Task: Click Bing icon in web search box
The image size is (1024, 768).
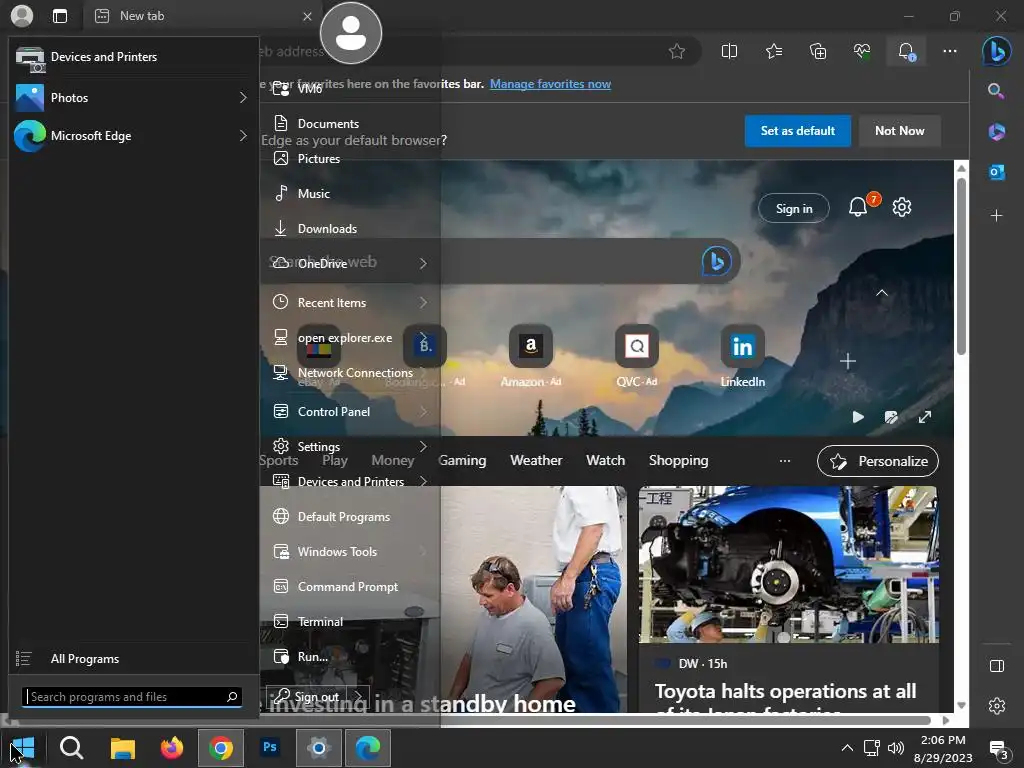Action: click(716, 261)
